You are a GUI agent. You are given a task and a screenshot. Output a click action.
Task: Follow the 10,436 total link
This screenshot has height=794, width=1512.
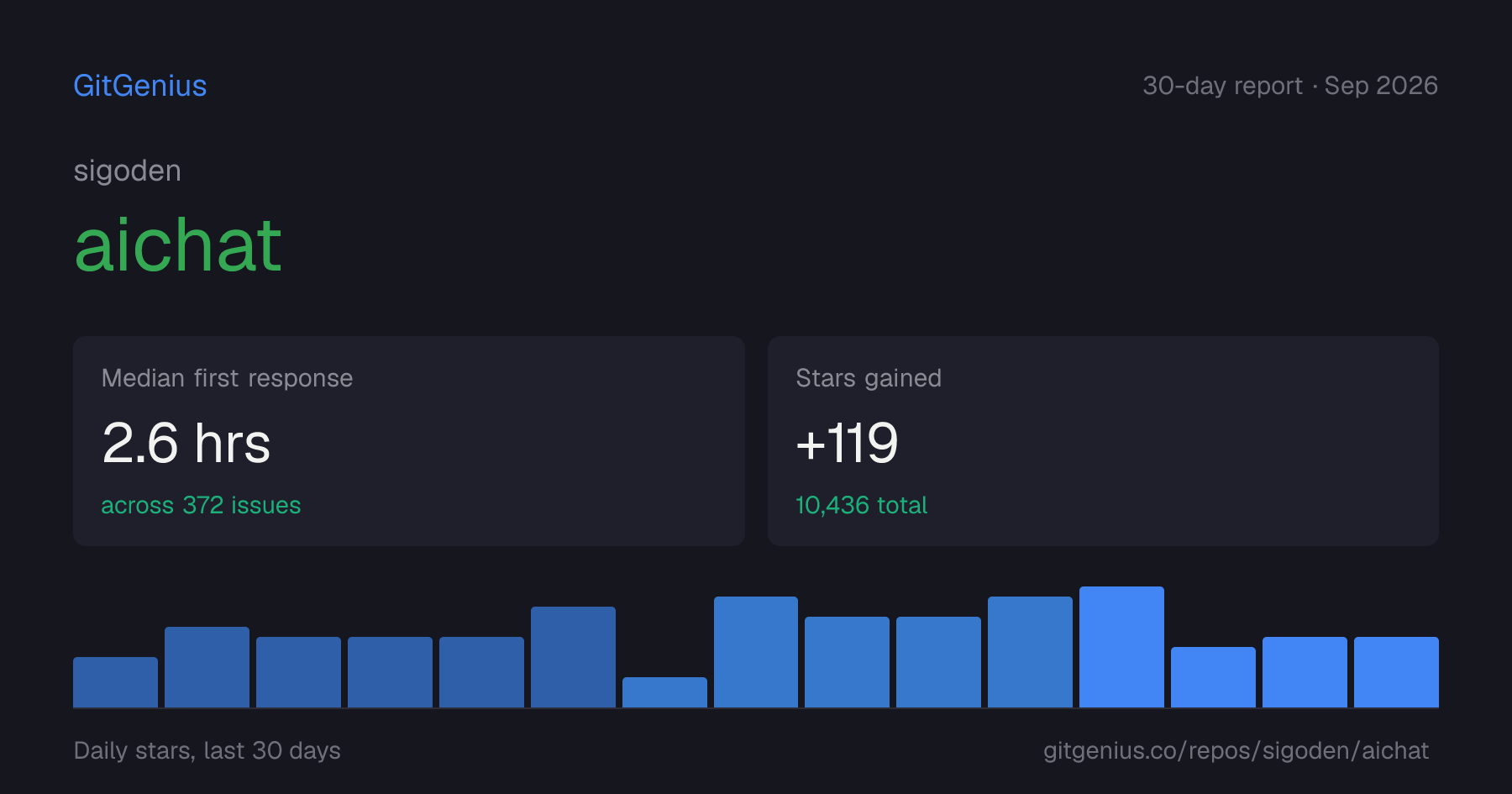click(x=861, y=505)
